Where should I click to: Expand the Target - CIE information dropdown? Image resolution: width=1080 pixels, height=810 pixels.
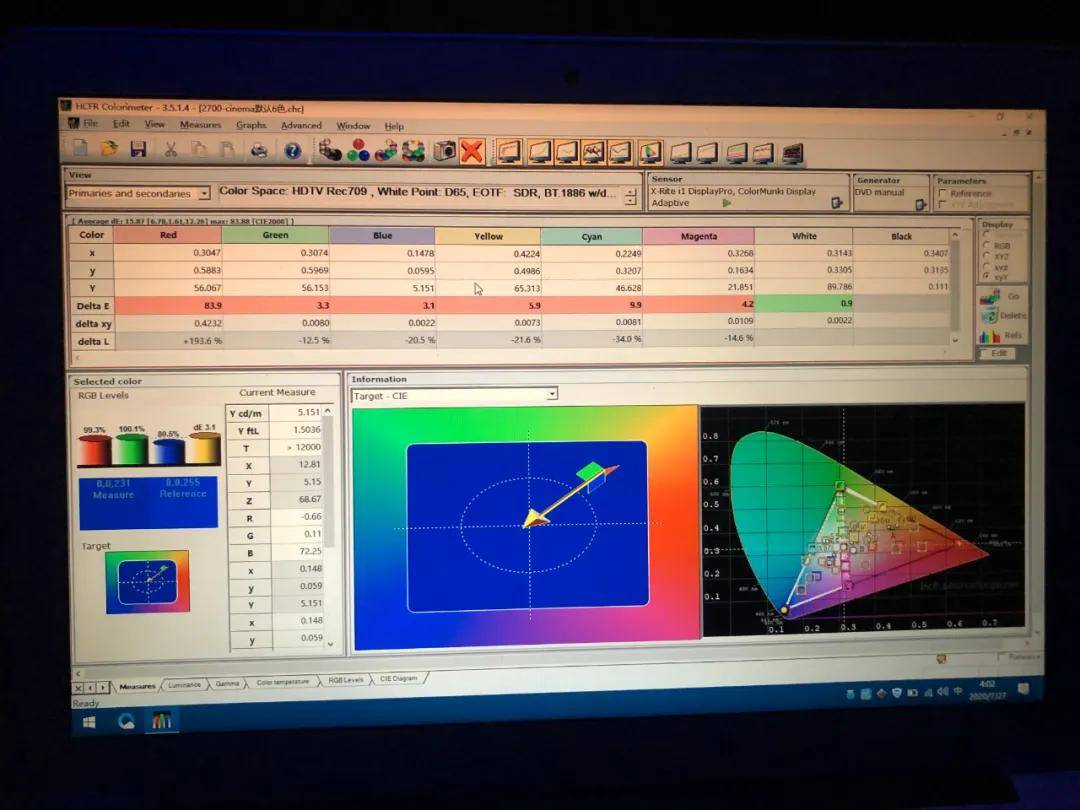tap(551, 395)
